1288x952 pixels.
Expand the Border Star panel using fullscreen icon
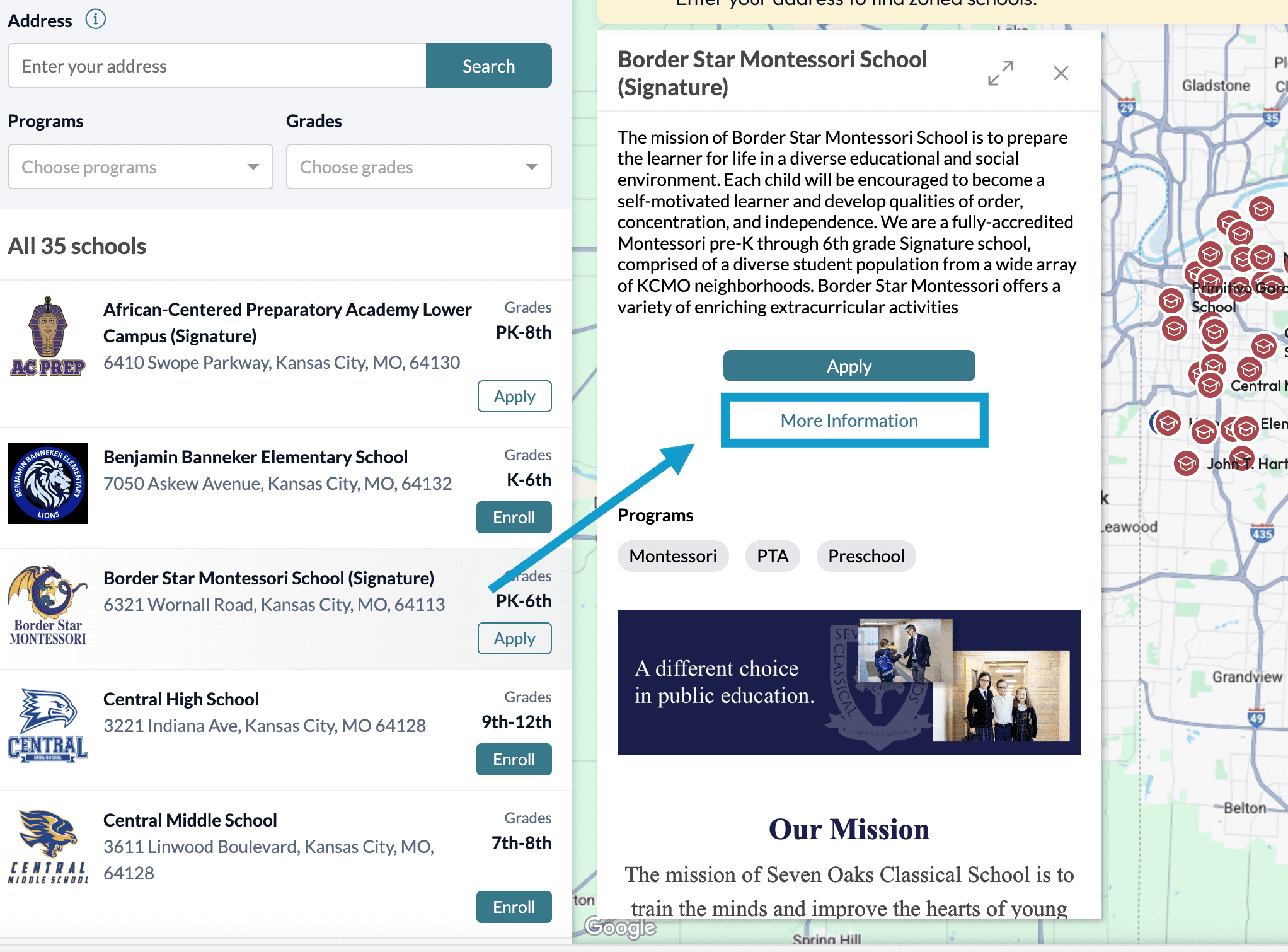tap(1001, 73)
